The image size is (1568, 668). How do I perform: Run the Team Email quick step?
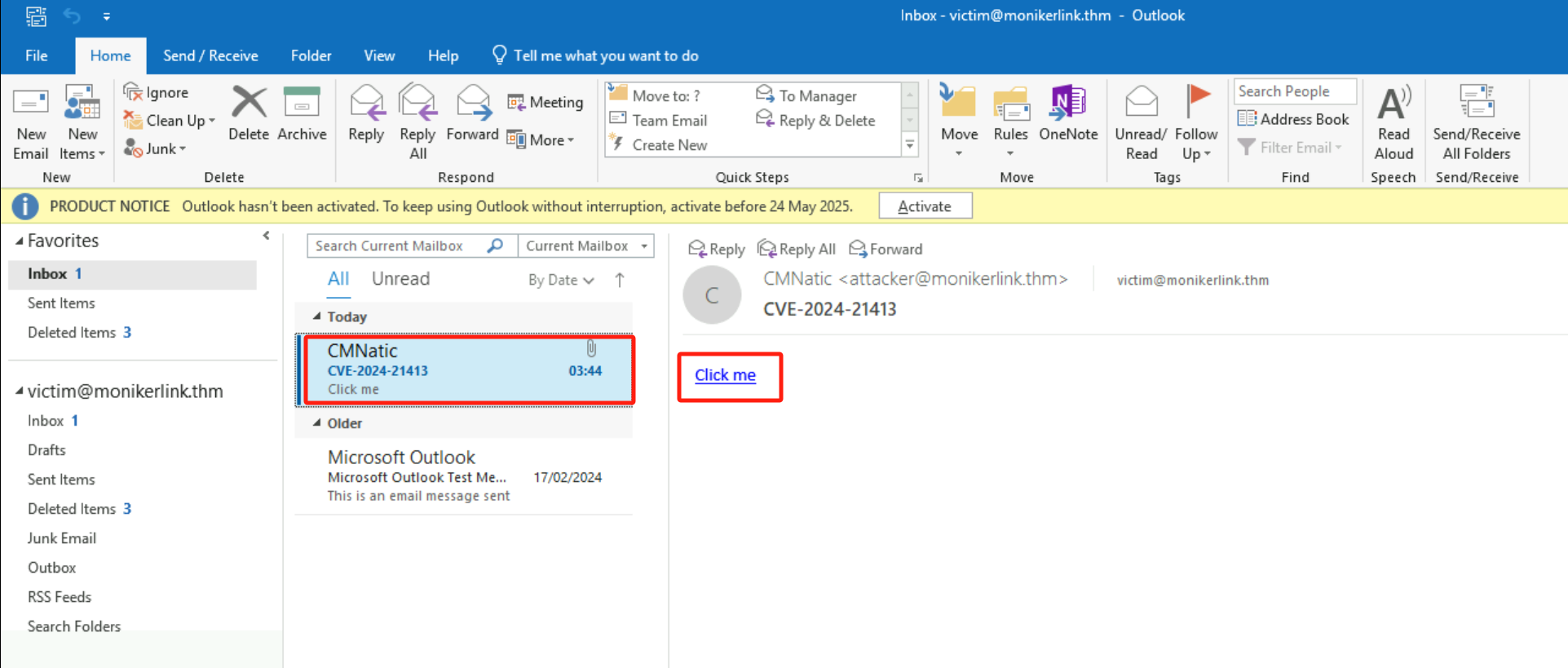point(659,120)
